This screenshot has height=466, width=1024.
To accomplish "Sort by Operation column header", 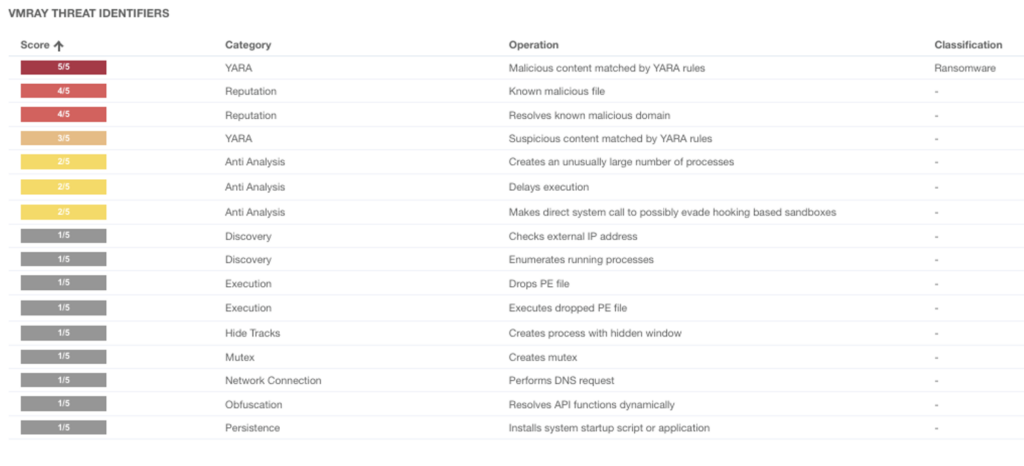I will (534, 45).
